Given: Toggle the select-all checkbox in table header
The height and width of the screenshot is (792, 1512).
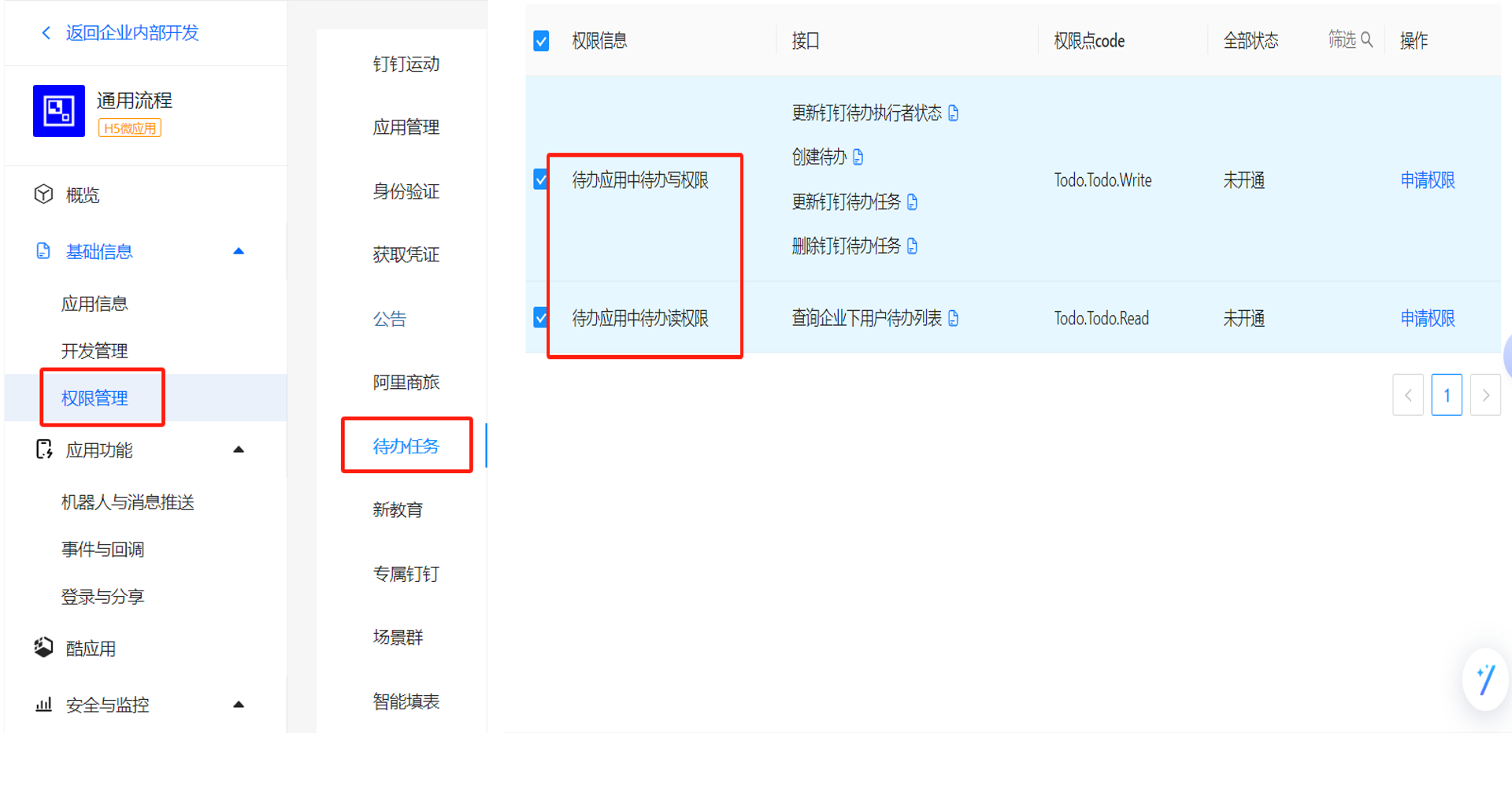Looking at the screenshot, I should coord(541,41).
